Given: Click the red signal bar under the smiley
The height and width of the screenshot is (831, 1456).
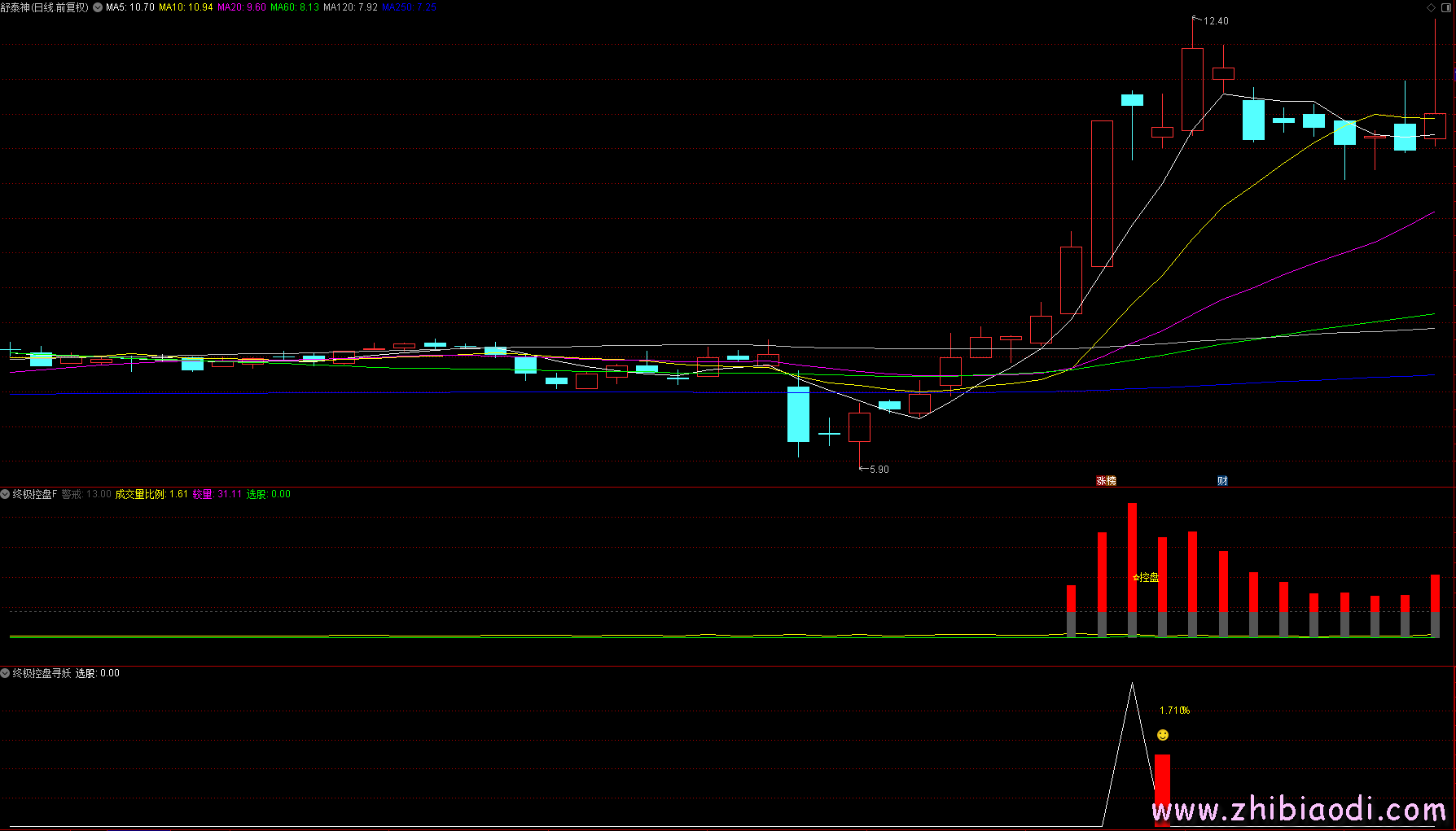Looking at the screenshot, I should tap(1163, 789).
